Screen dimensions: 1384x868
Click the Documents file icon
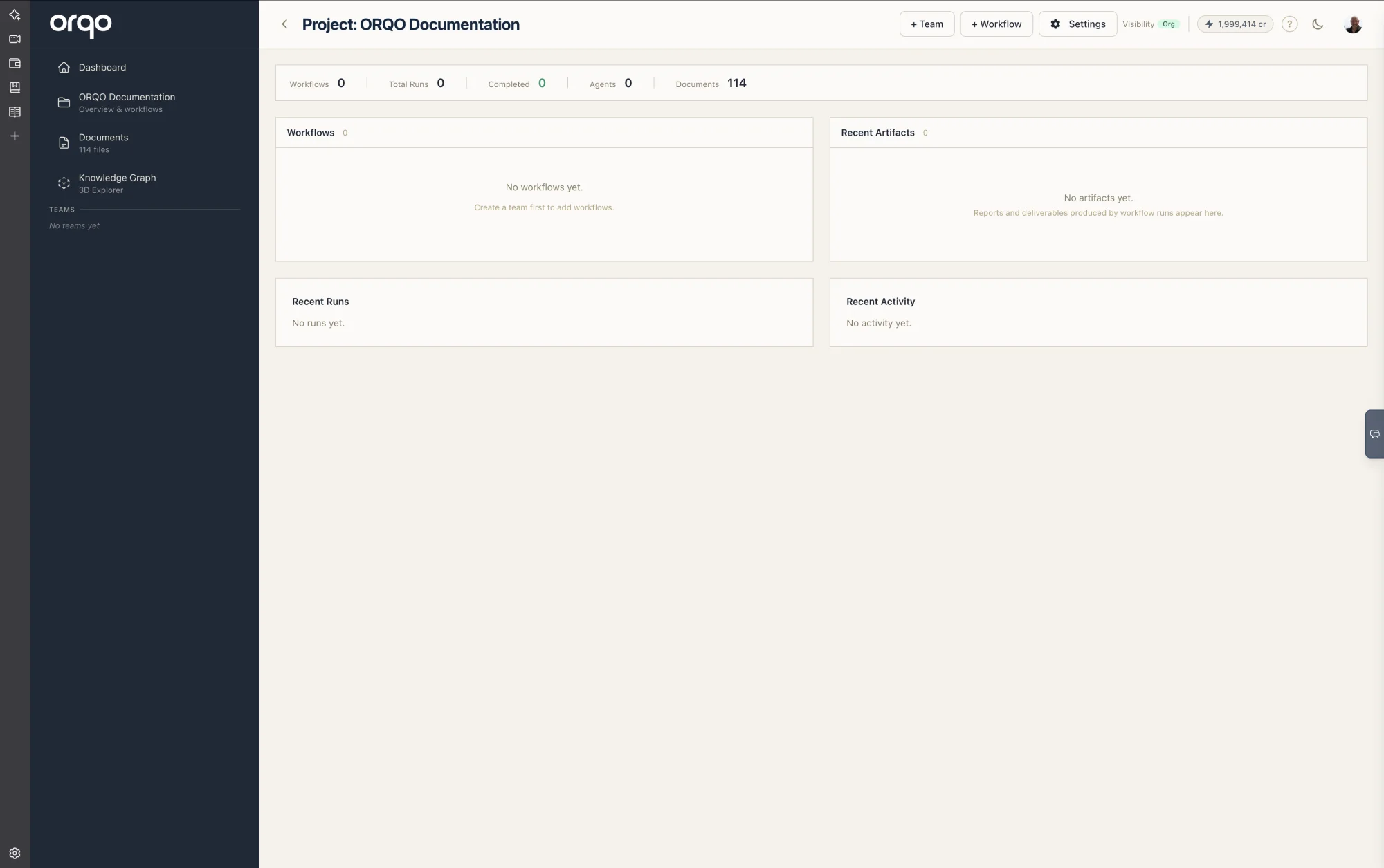click(64, 142)
